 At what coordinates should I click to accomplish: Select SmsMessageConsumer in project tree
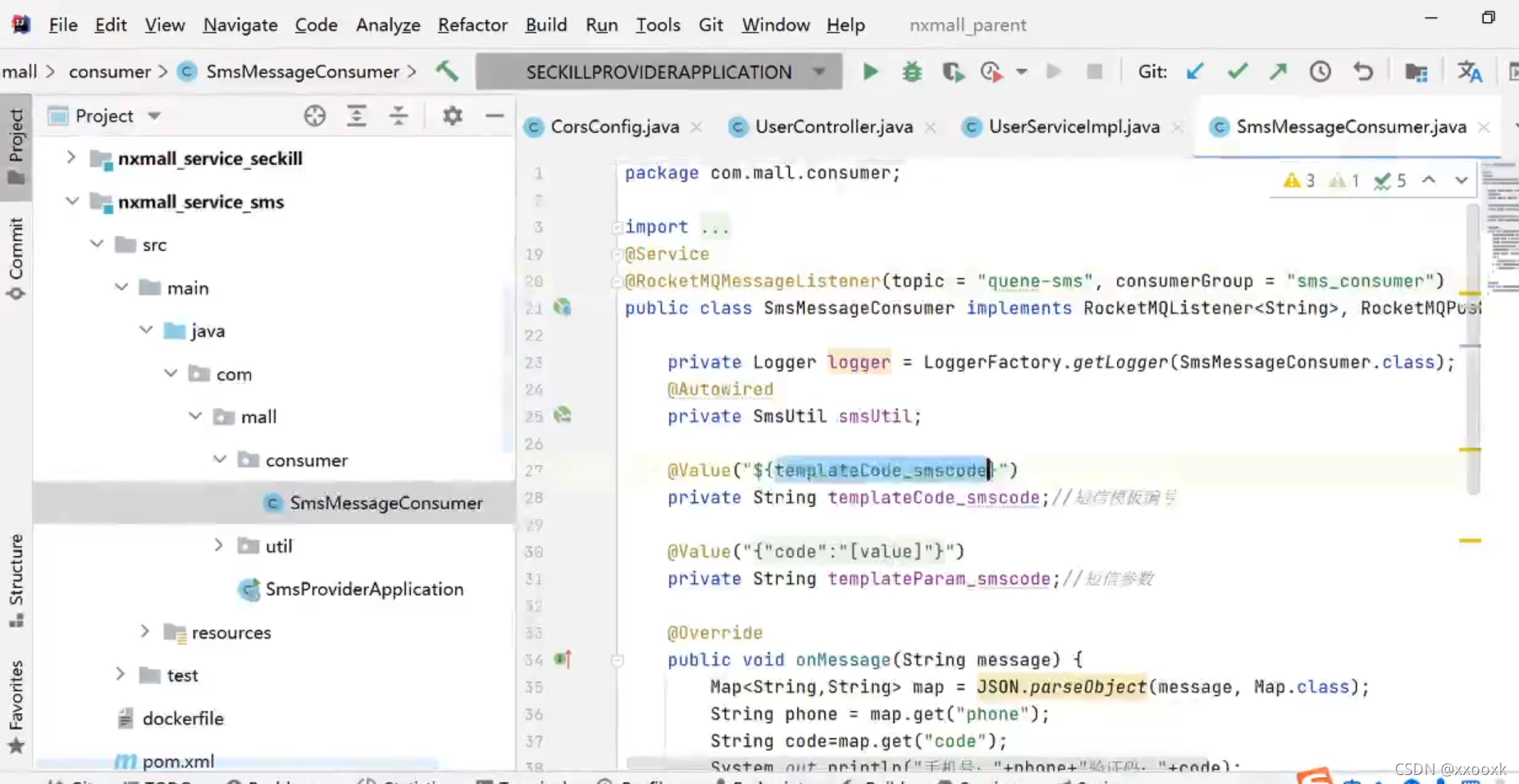275,503
